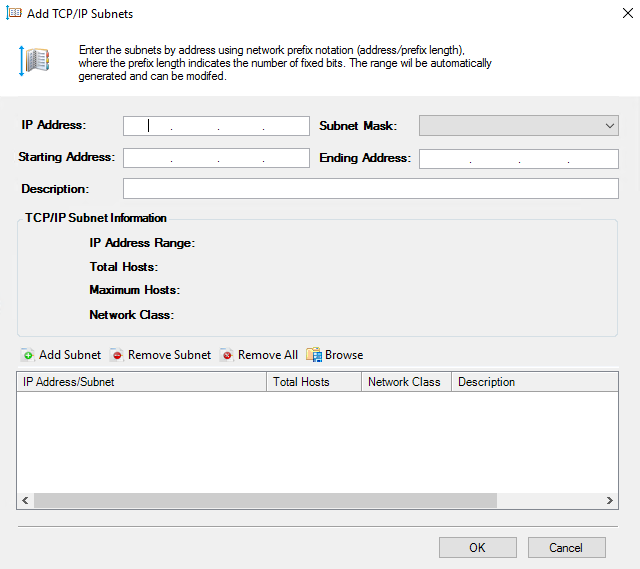Click the Browse folder icon
Viewport: 640px width, 569px height.
point(314,355)
